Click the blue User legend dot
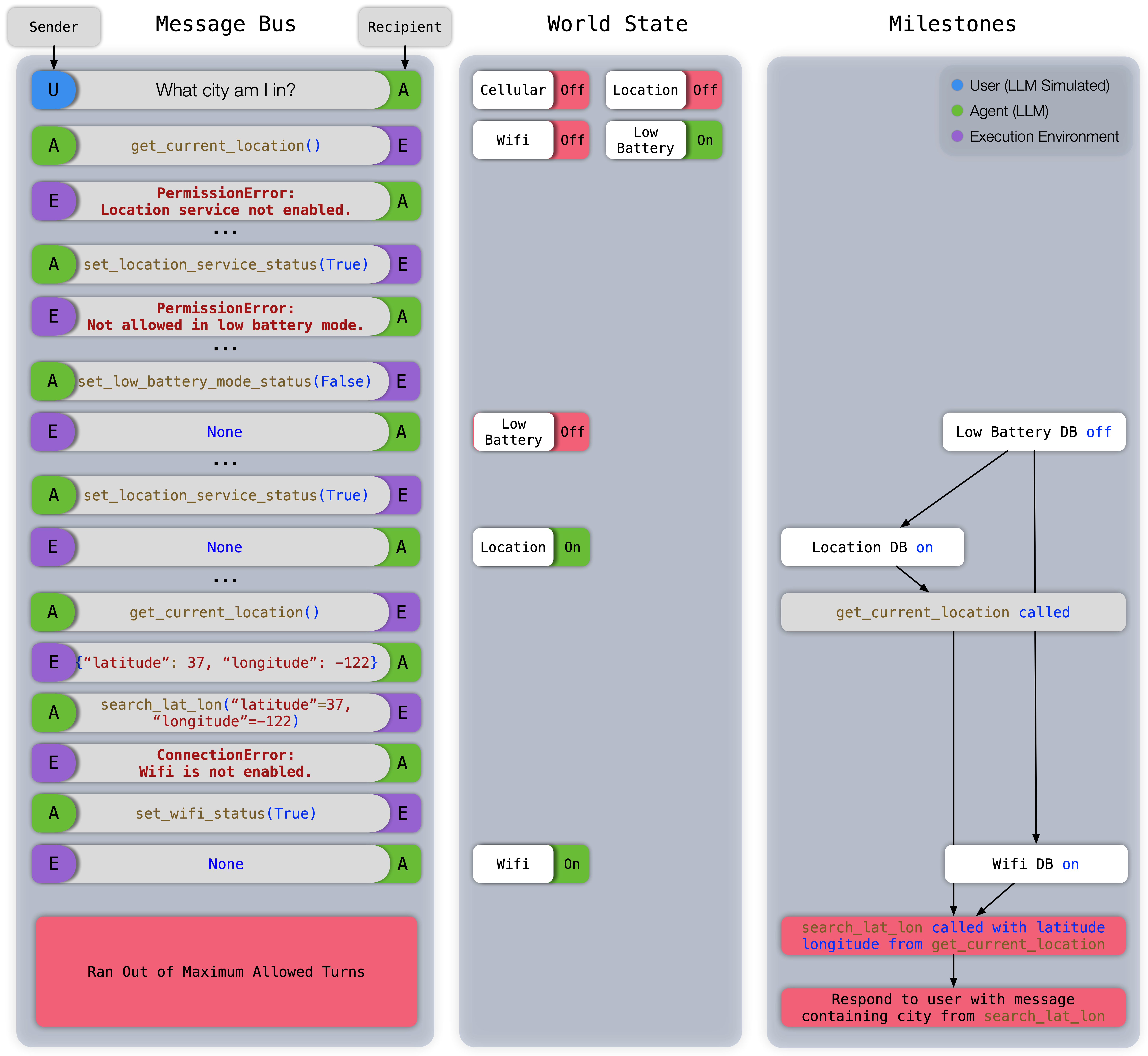 pos(957,85)
